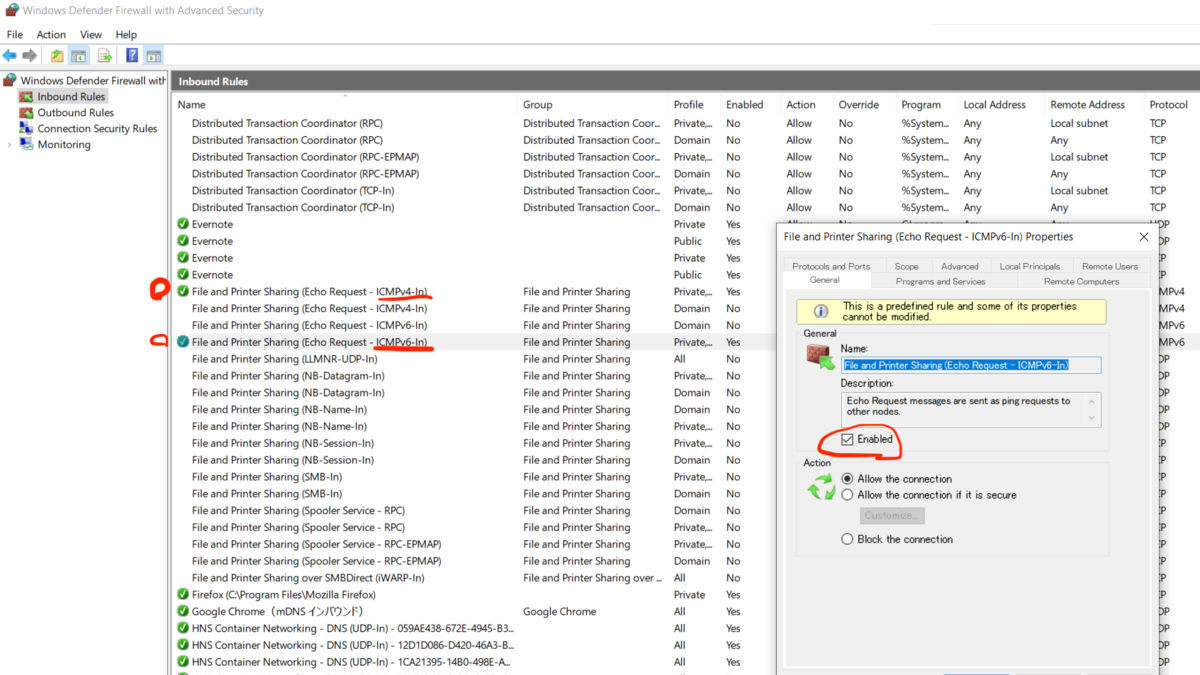
Task: Click green check icon of Google Chrome rule
Action: click(x=183, y=611)
